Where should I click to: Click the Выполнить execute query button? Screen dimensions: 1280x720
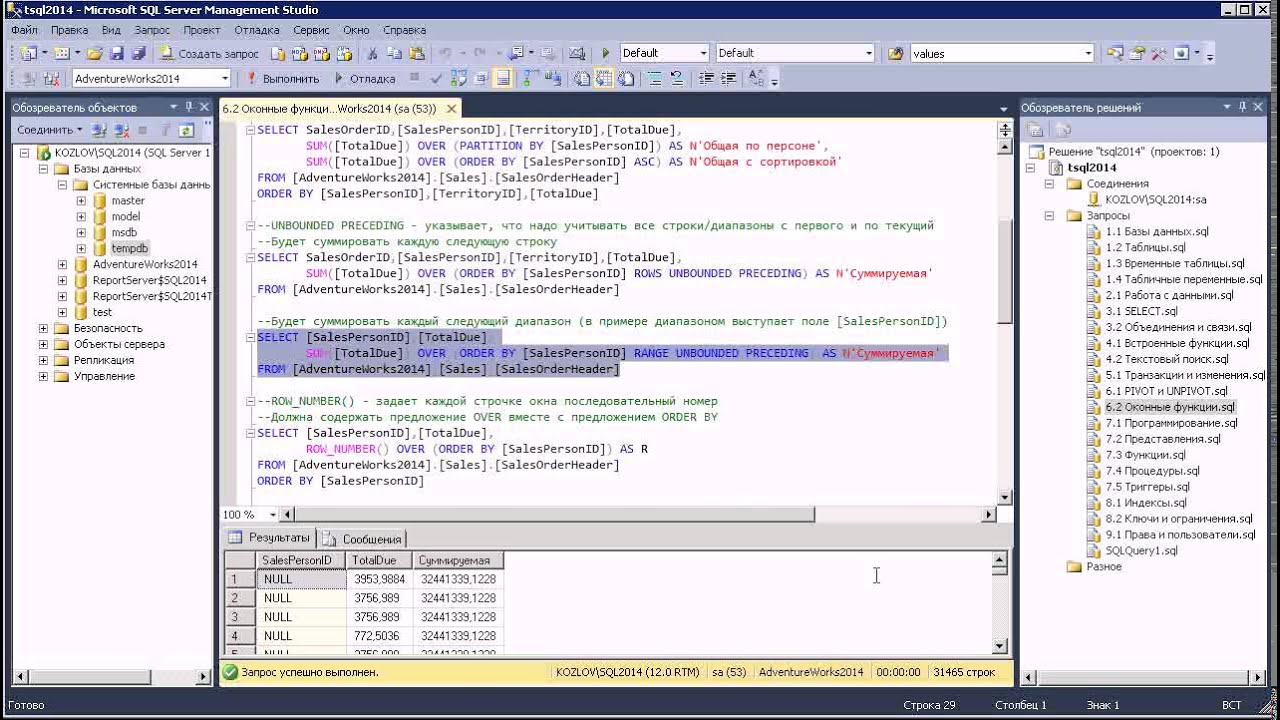283,78
